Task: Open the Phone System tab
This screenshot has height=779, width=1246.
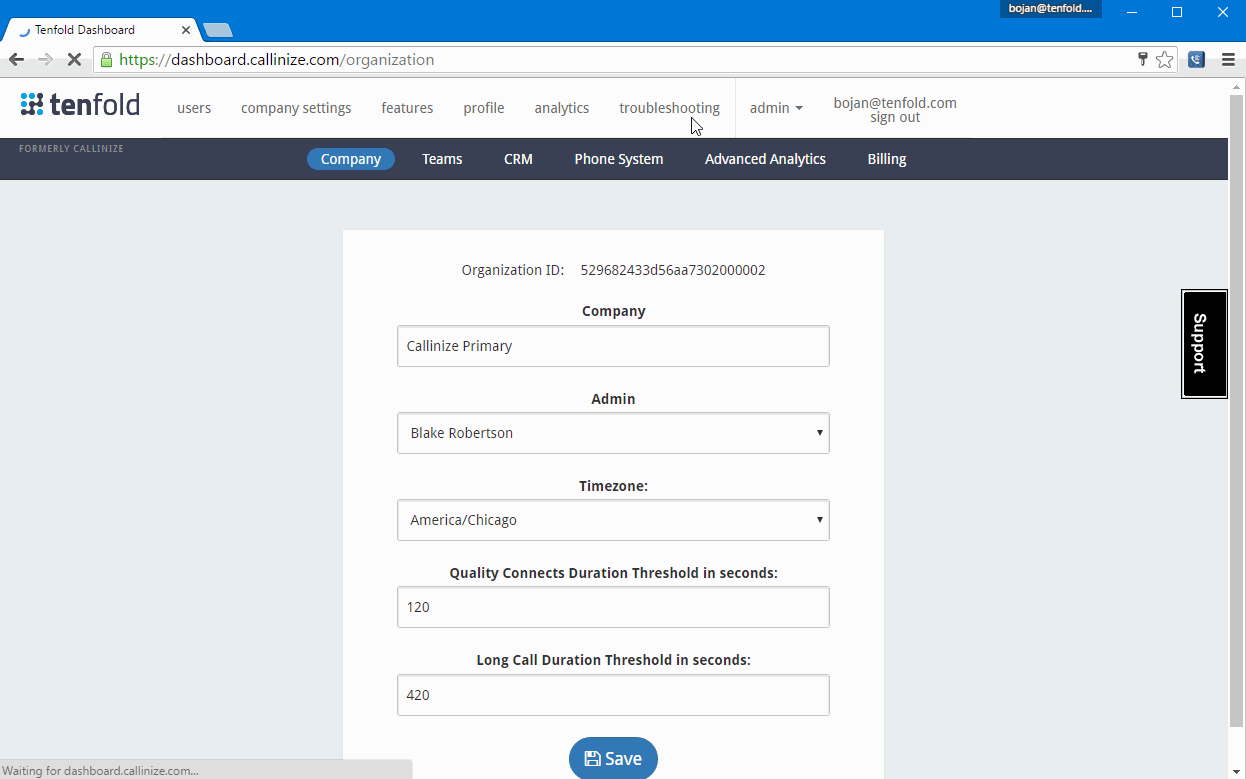Action: (x=618, y=158)
